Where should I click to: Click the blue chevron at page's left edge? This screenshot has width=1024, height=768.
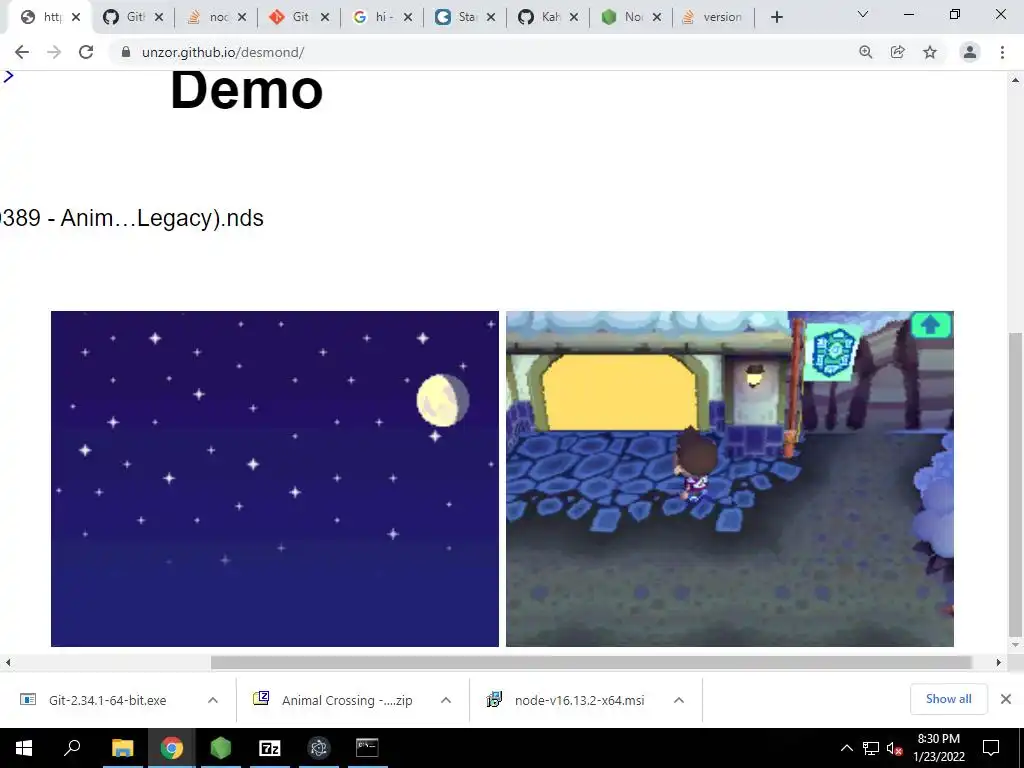pyautogui.click(x=8, y=76)
